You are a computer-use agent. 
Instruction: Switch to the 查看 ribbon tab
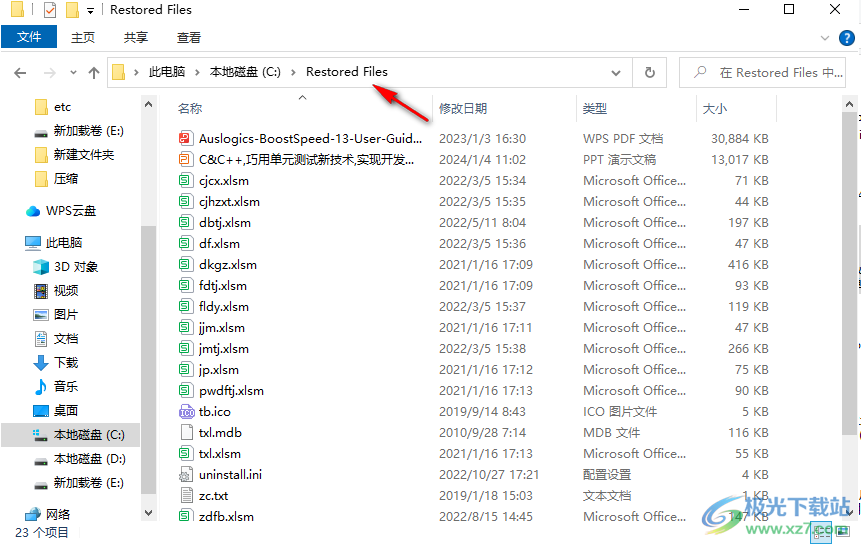point(188,37)
